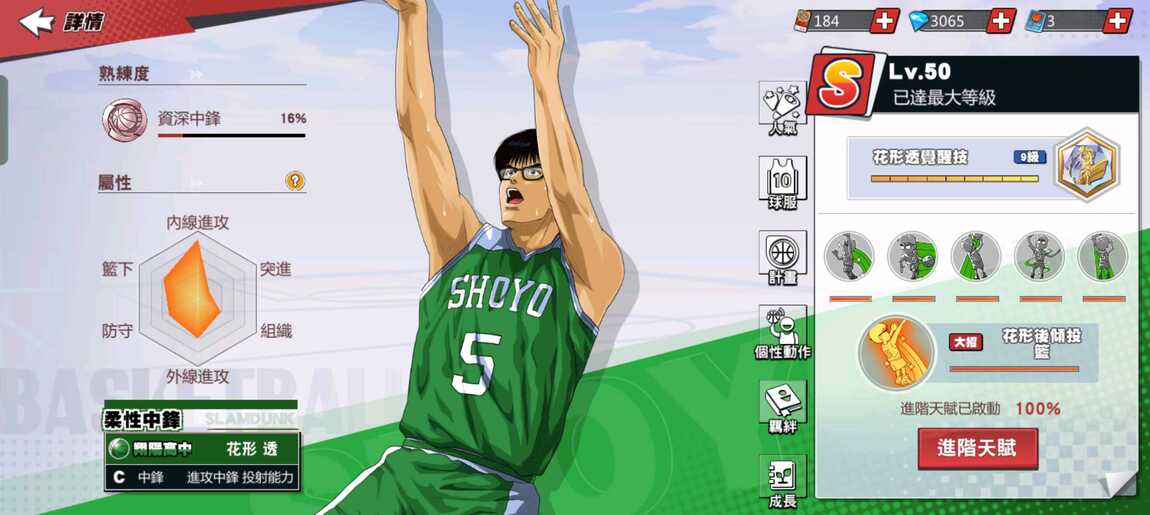Image resolution: width=1150 pixels, height=515 pixels.
Task: Tap the 熟練度 section heading
Action: pos(123,73)
